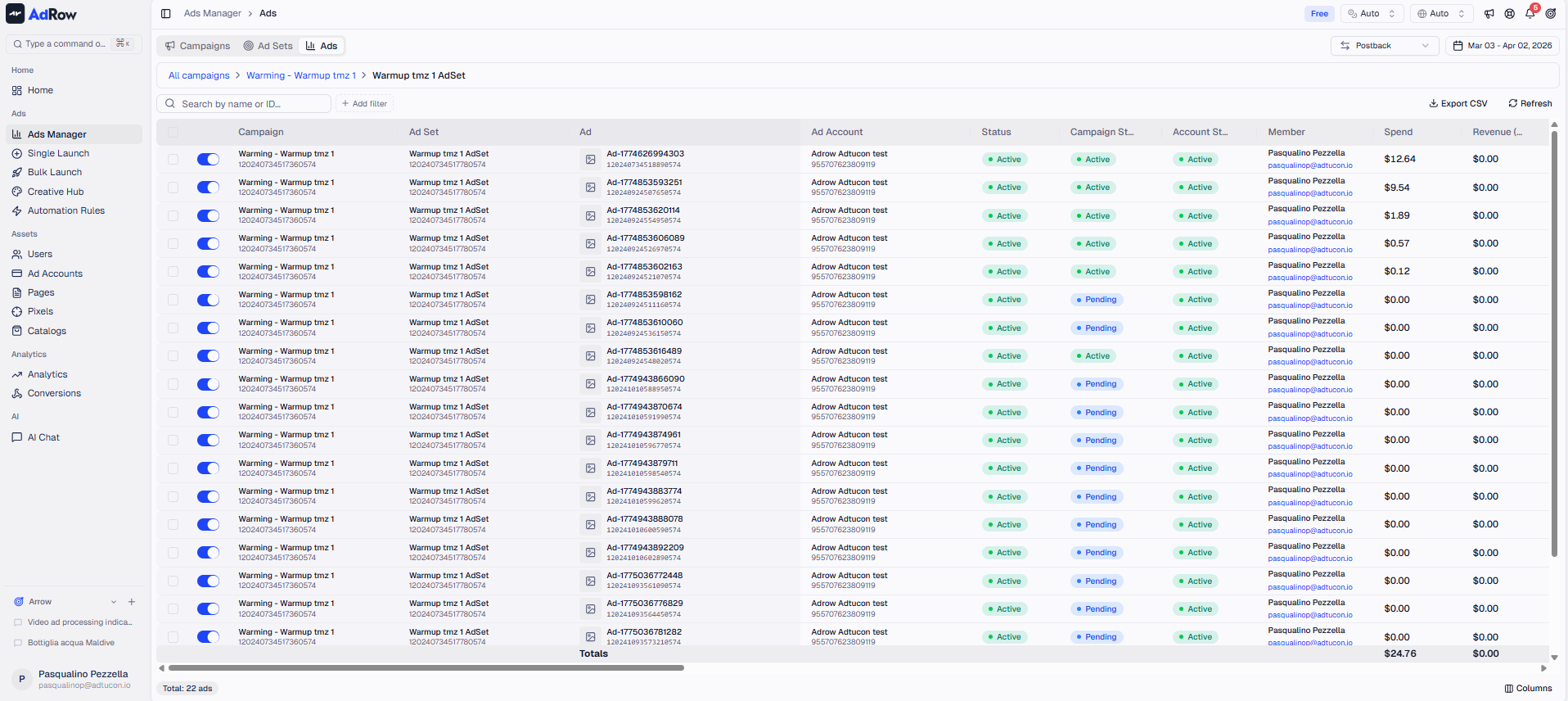This screenshot has width=1568, height=701.
Task: Click the Ad Accounts card icon
Action: pyautogui.click(x=17, y=274)
